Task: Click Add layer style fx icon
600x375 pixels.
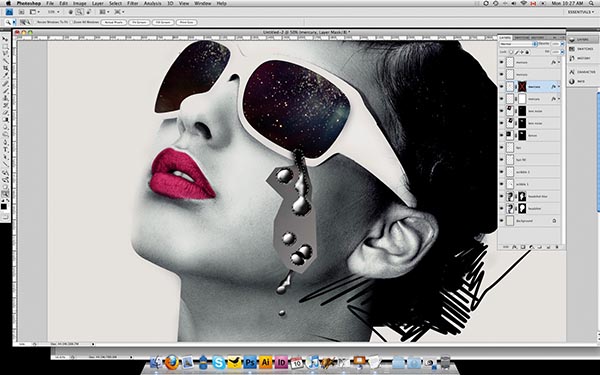Action: [514, 247]
